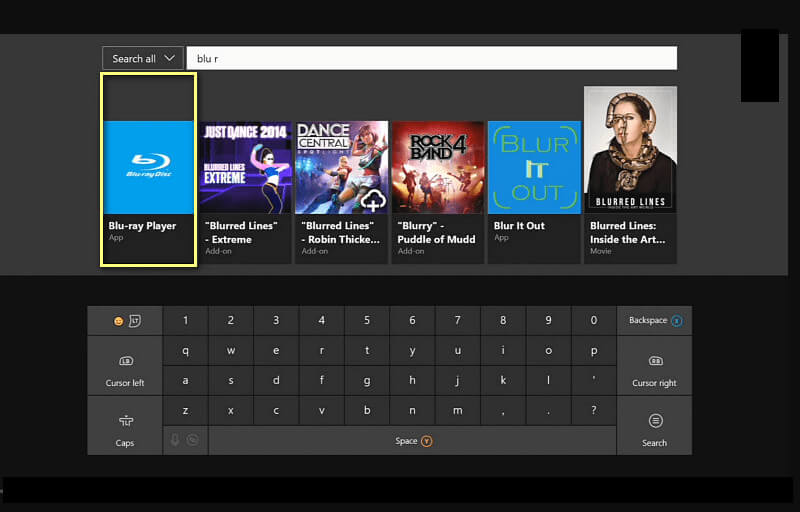Tap the o key
The width and height of the screenshot is (800, 512).
(548, 351)
